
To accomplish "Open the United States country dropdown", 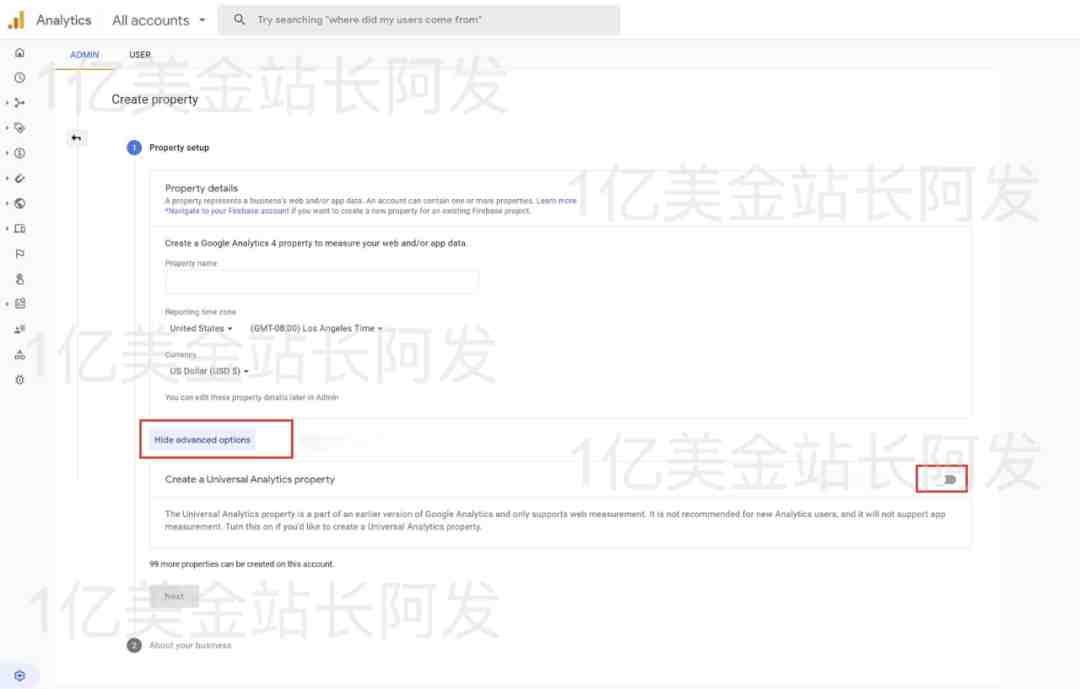I will [201, 329].
